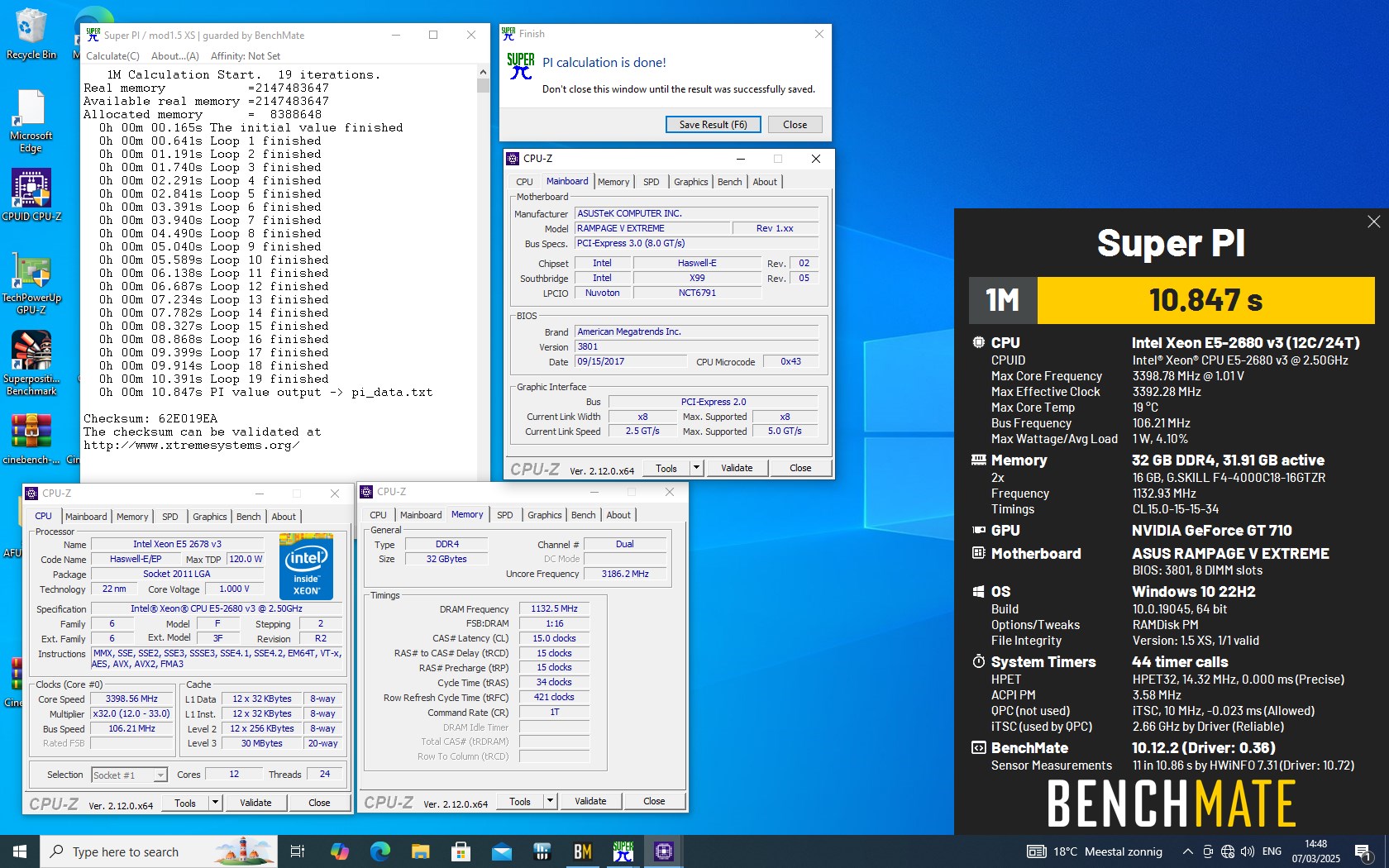1389x868 pixels.
Task: Click Save Result (F6) button
Action: pyautogui.click(x=714, y=124)
